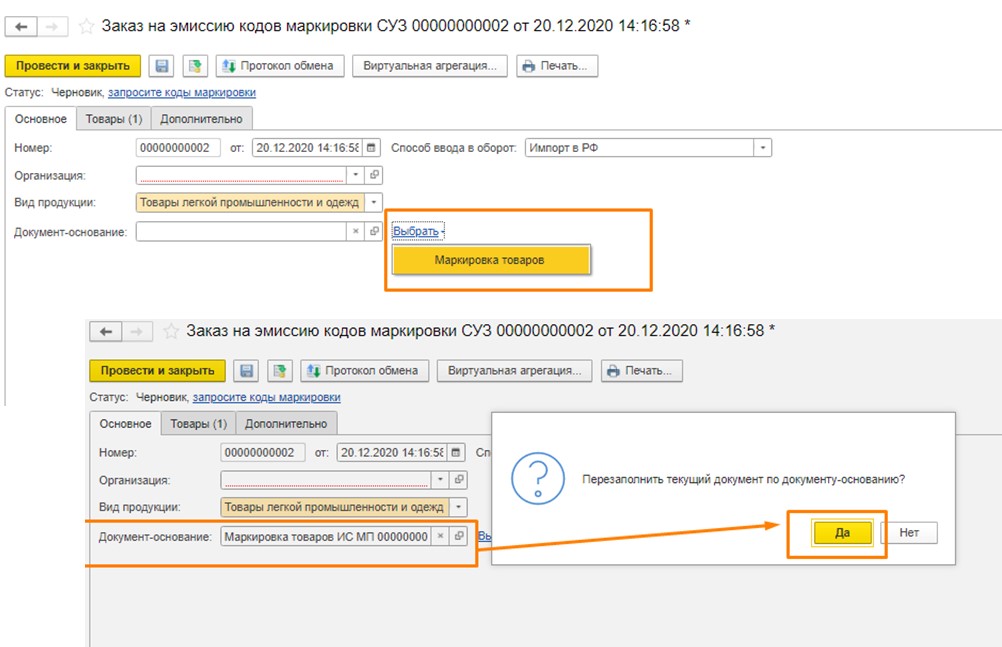Open Основное tab in upper window
1002x647 pixels.
click(x=41, y=119)
